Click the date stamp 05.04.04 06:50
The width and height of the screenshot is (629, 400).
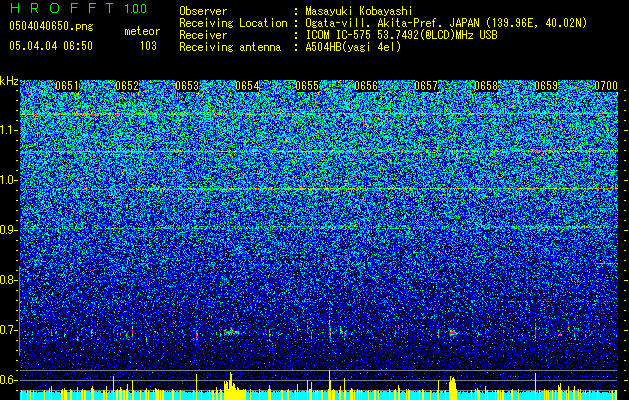tap(51, 46)
